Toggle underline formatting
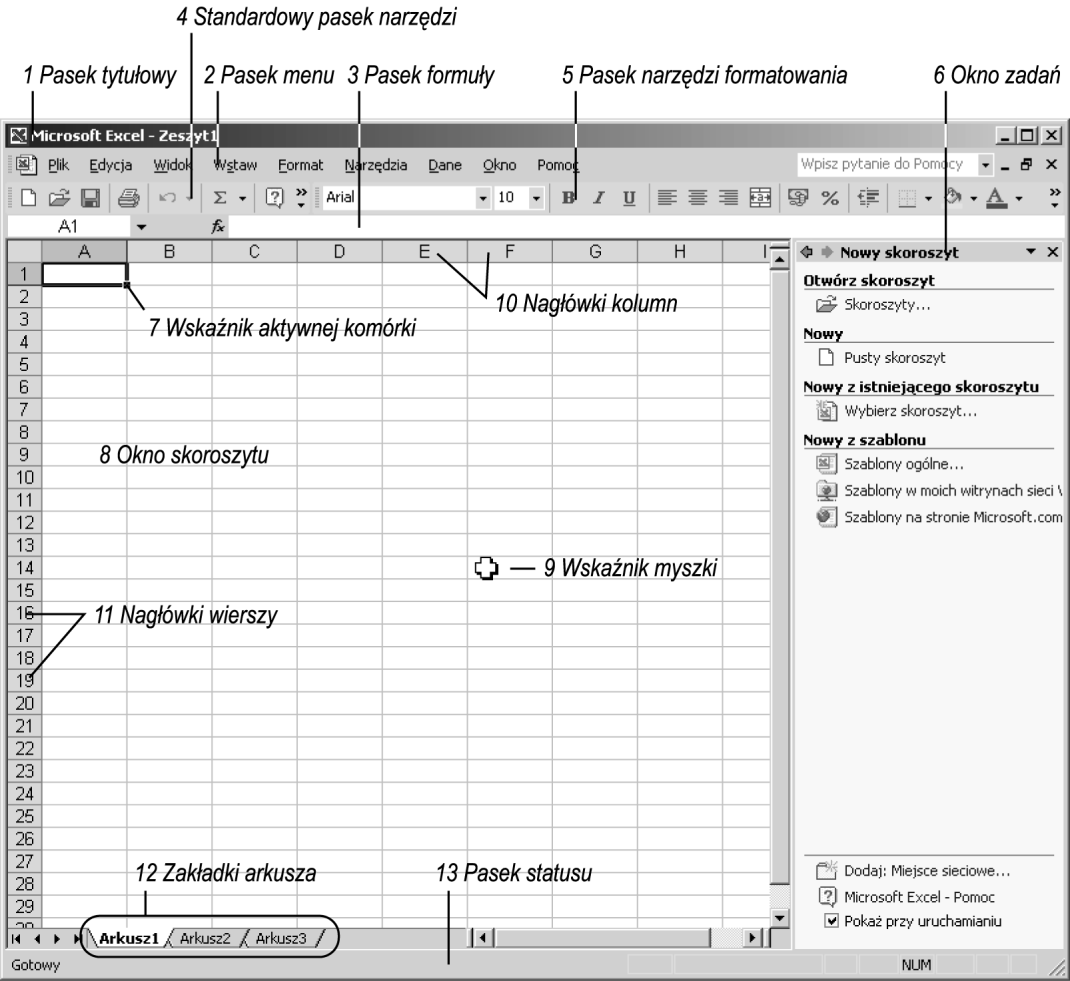 pyautogui.click(x=629, y=198)
